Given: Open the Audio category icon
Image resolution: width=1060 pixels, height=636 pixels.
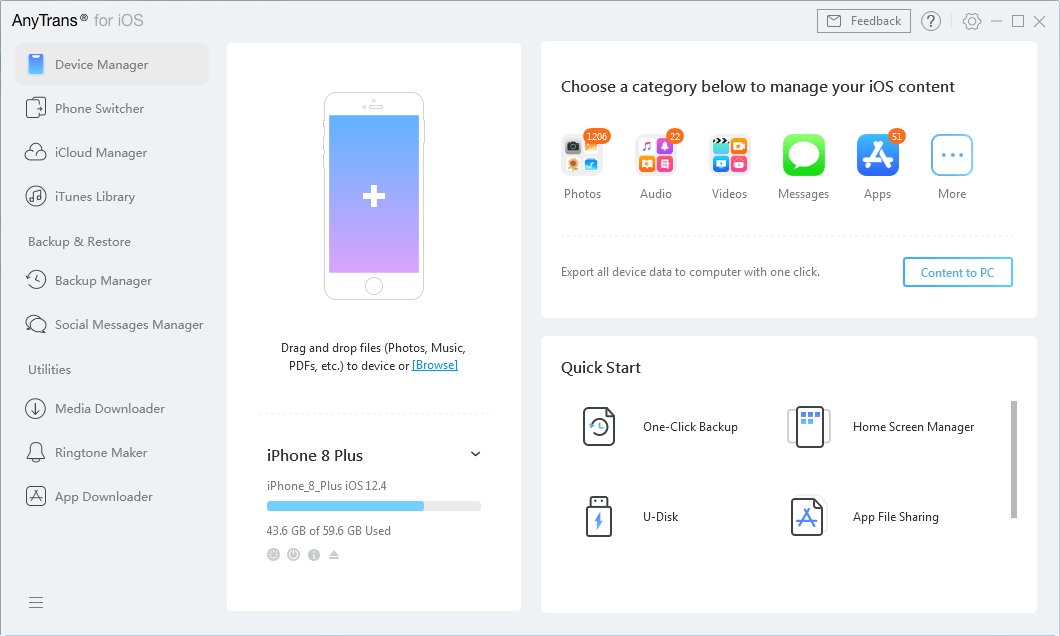Looking at the screenshot, I should [x=656, y=155].
